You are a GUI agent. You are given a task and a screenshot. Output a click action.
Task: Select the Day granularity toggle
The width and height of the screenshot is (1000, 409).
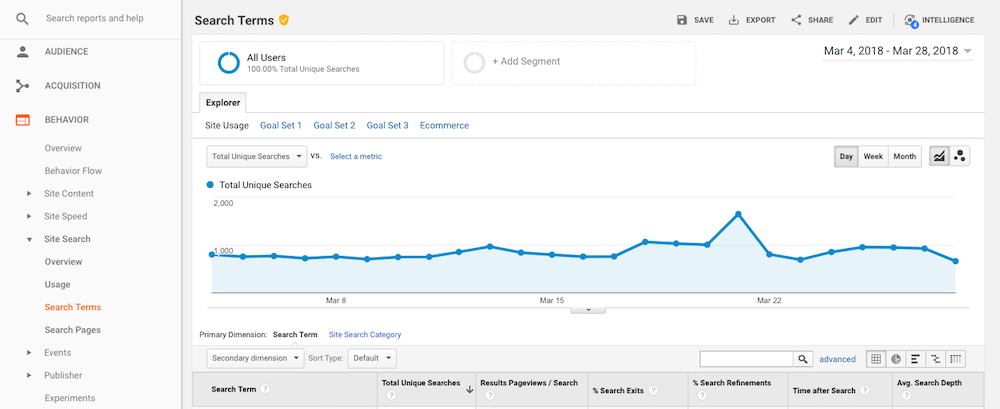point(846,156)
